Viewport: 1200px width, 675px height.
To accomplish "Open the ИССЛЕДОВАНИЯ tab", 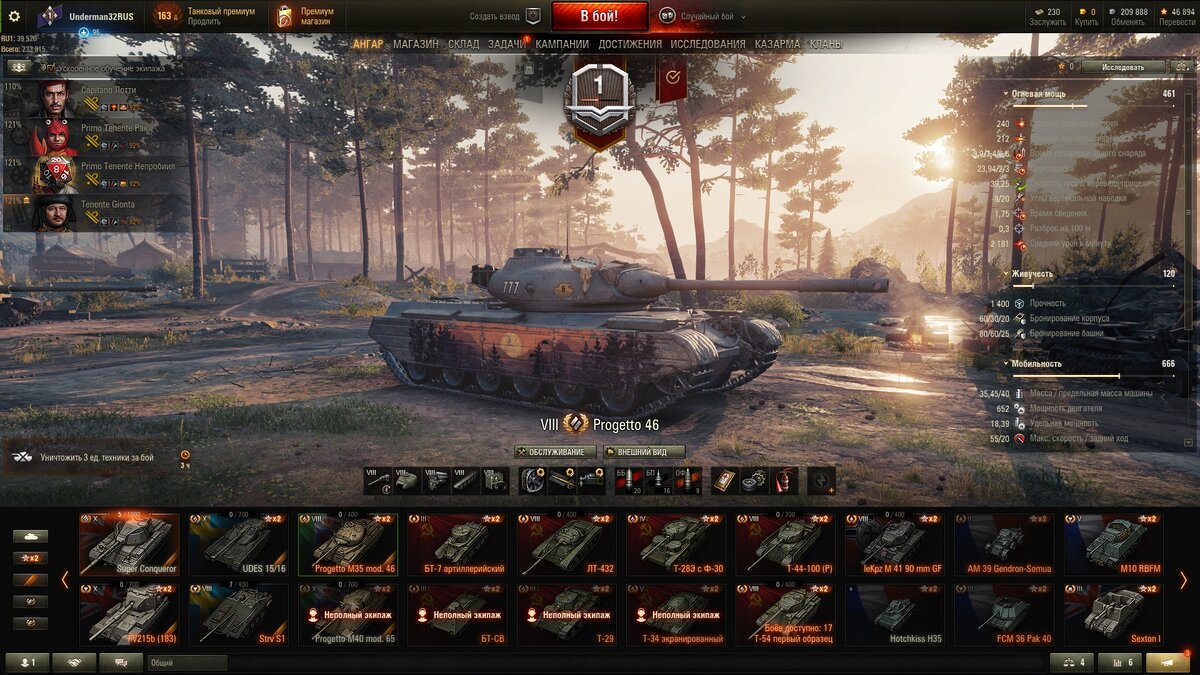I will click(707, 44).
